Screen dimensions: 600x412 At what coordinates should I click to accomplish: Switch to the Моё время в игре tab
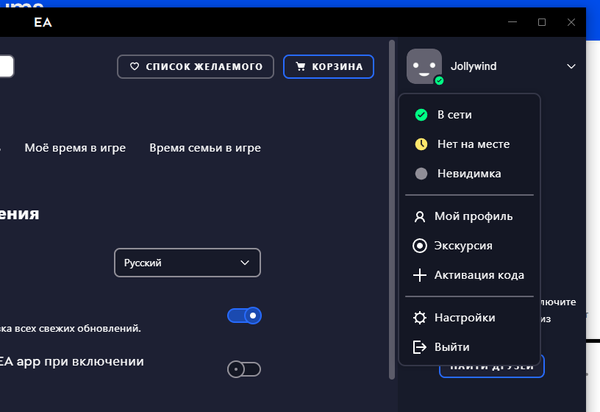pos(75,148)
